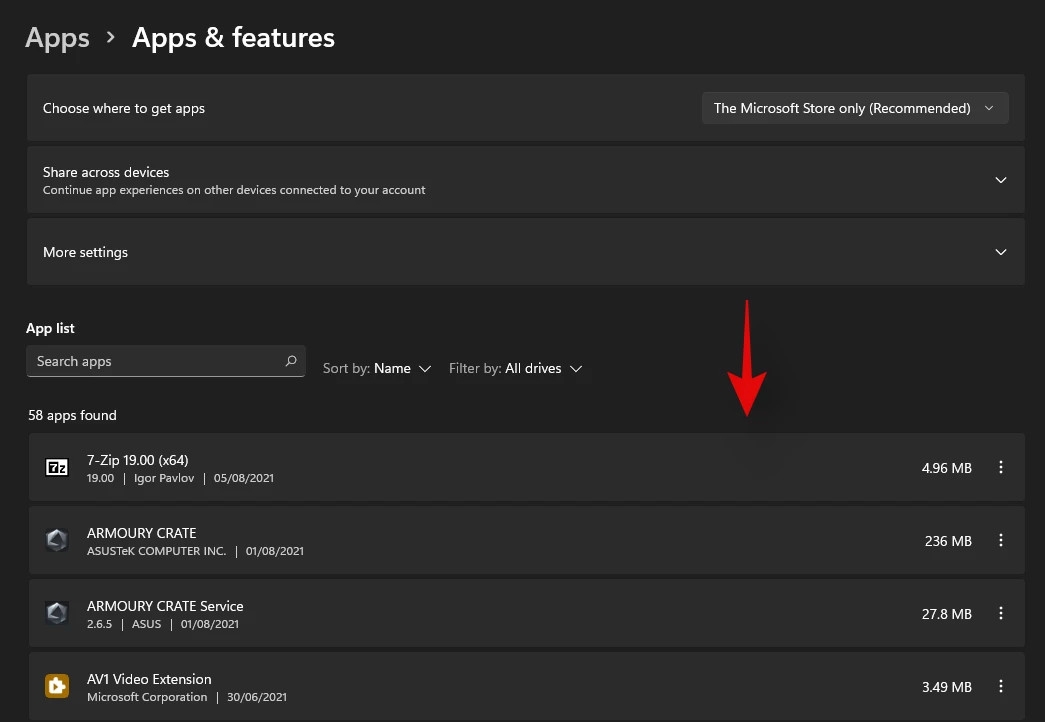The height and width of the screenshot is (722, 1045).
Task: Select the ARMOURY CRATE Service row
Action: (500, 613)
